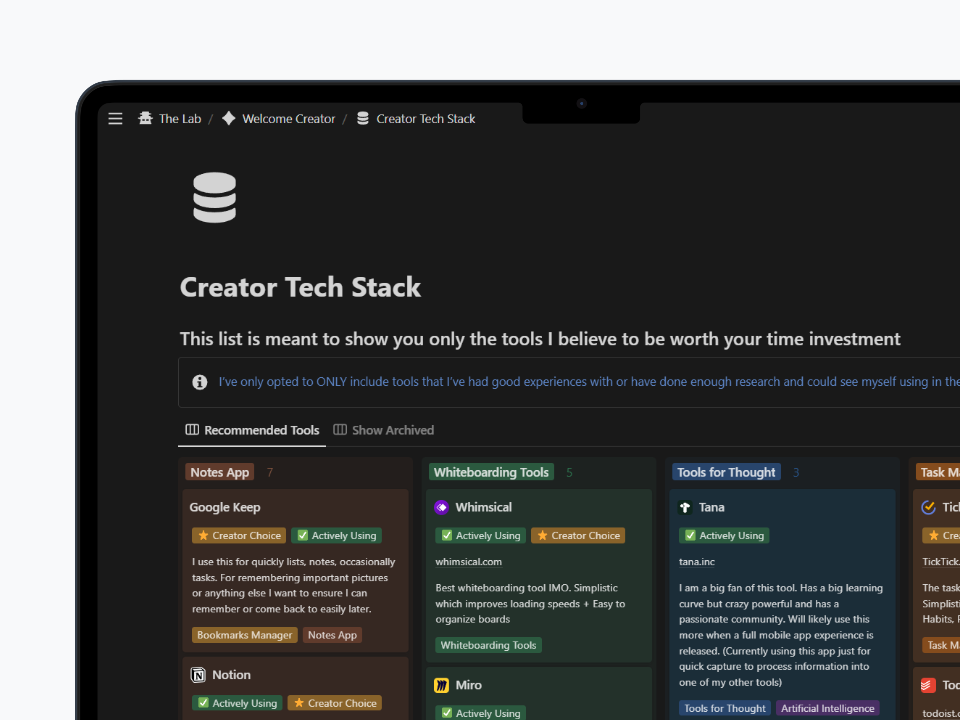Click the Tools for Thought column header
The image size is (960, 720).
point(726,473)
